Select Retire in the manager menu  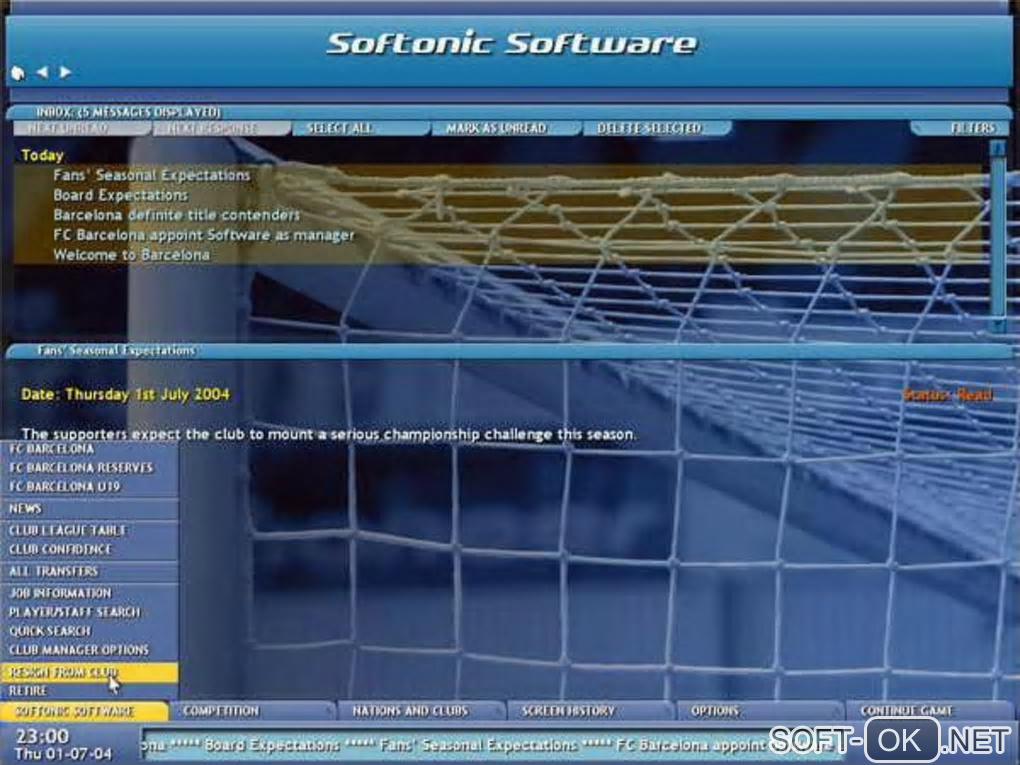pyautogui.click(x=89, y=690)
